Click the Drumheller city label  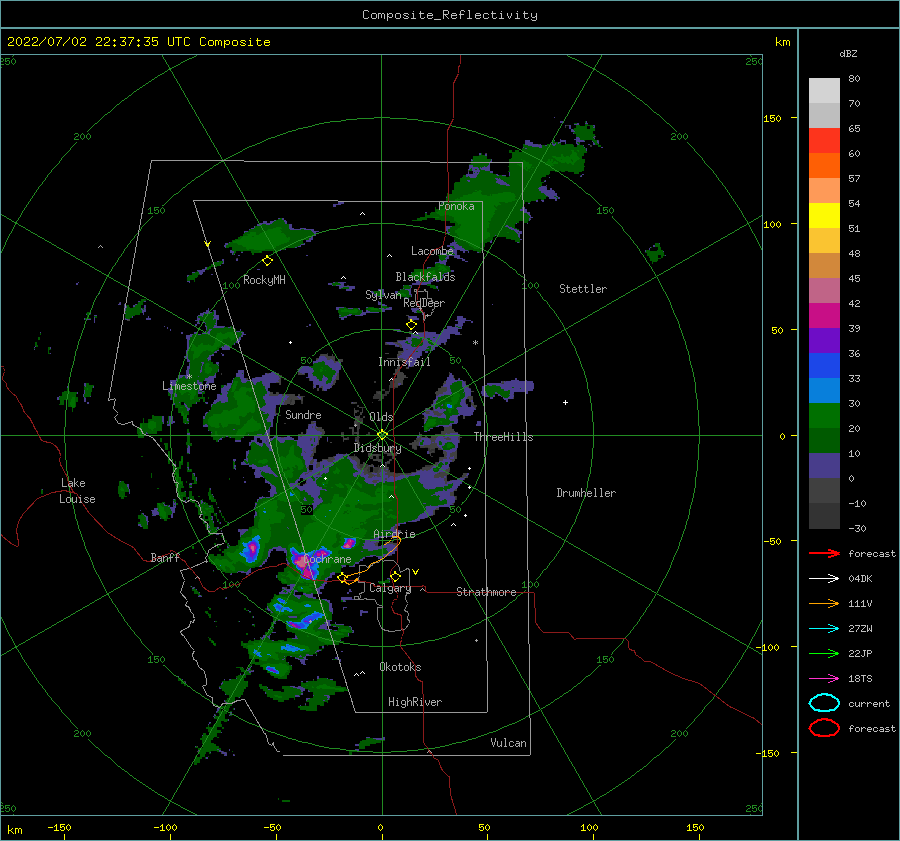pyautogui.click(x=586, y=493)
